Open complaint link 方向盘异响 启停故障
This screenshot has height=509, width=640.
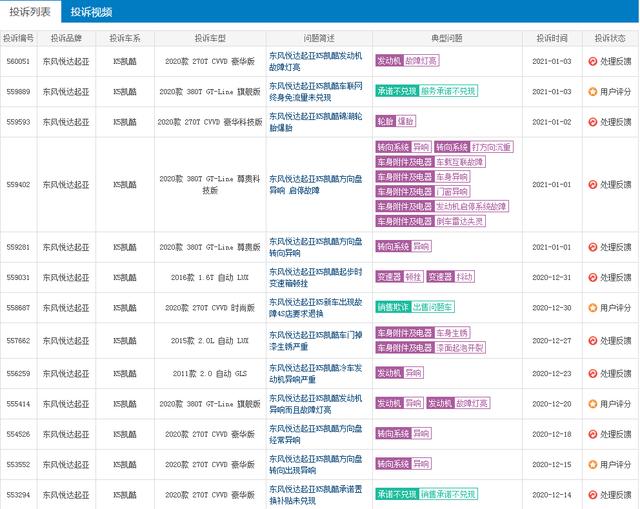coord(316,184)
